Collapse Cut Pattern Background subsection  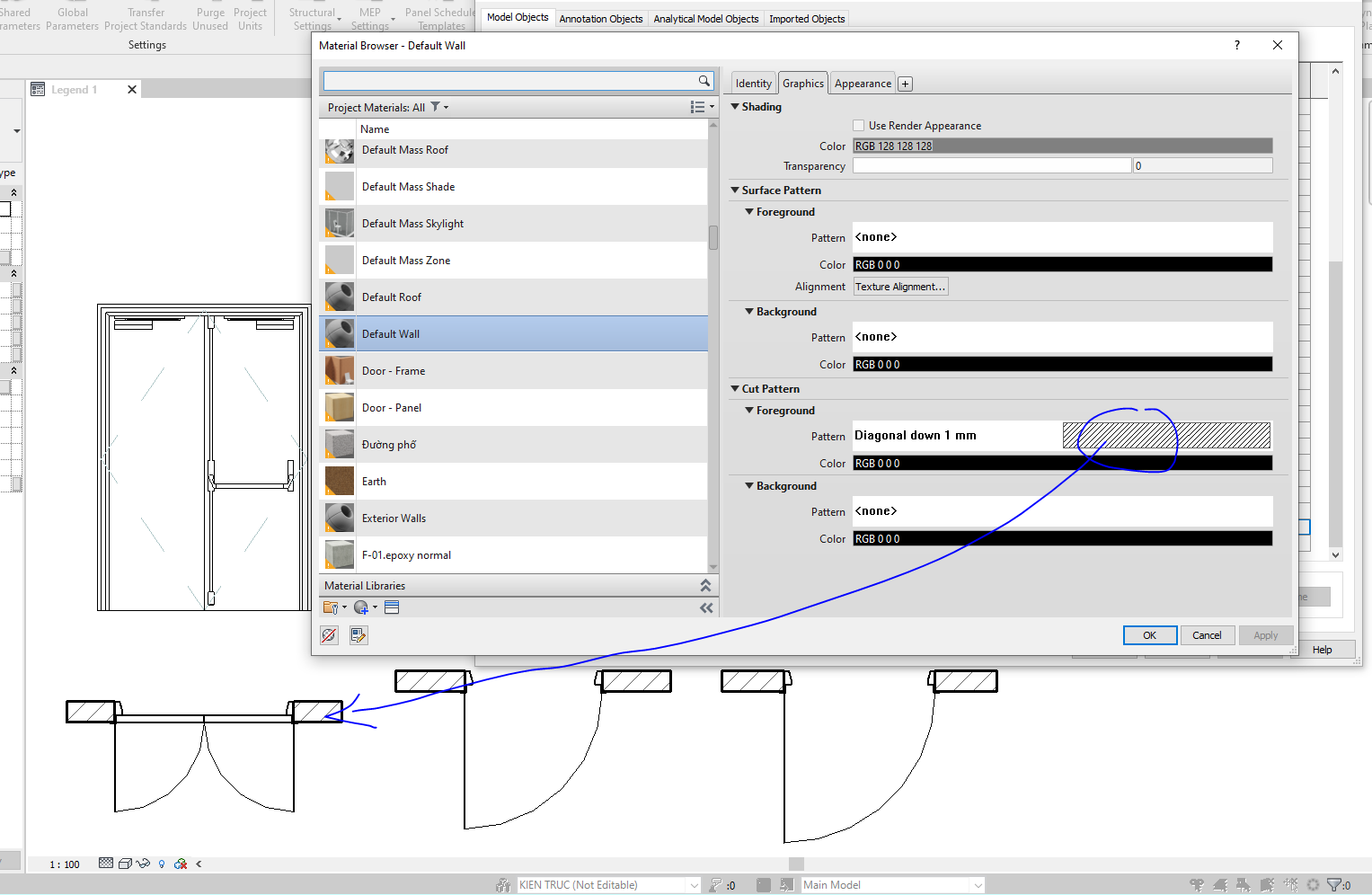(x=749, y=485)
